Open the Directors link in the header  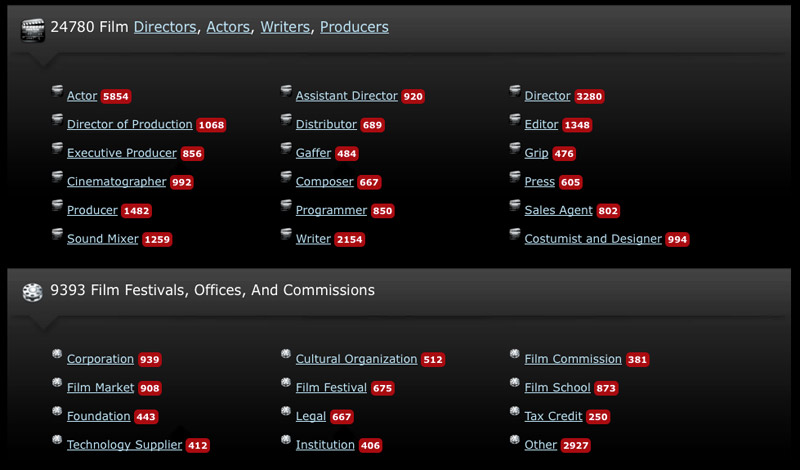(x=165, y=27)
